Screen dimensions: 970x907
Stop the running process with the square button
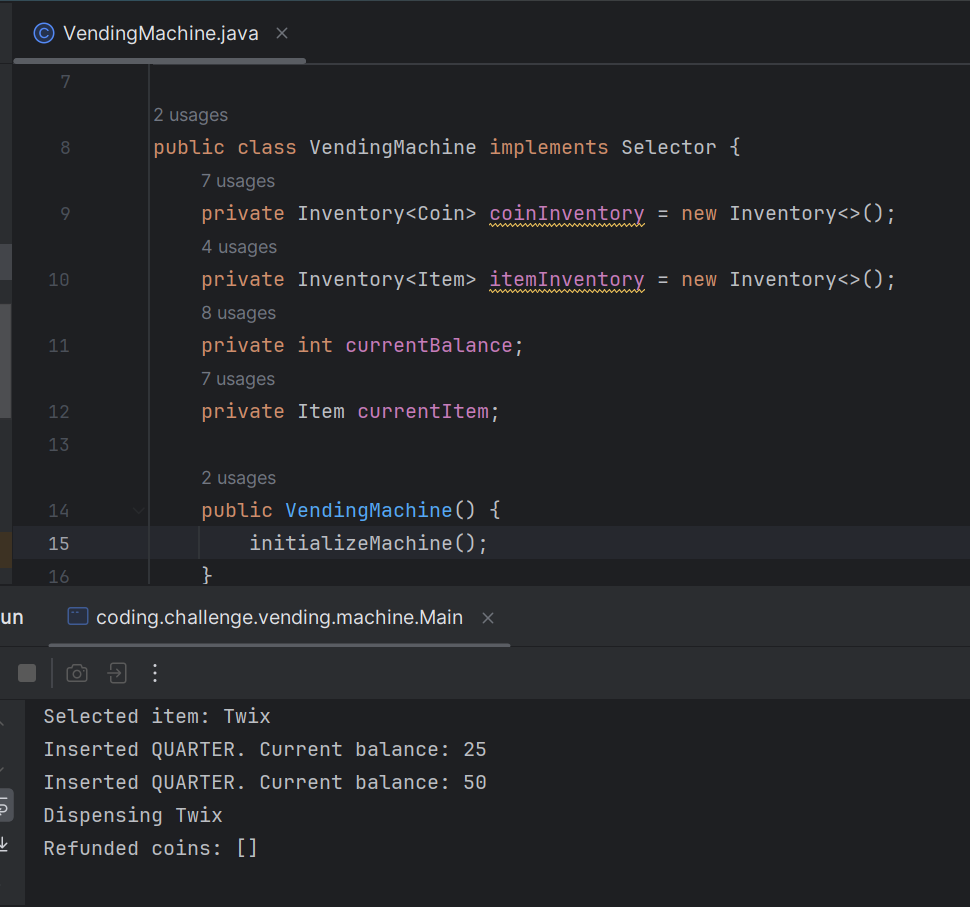point(27,673)
